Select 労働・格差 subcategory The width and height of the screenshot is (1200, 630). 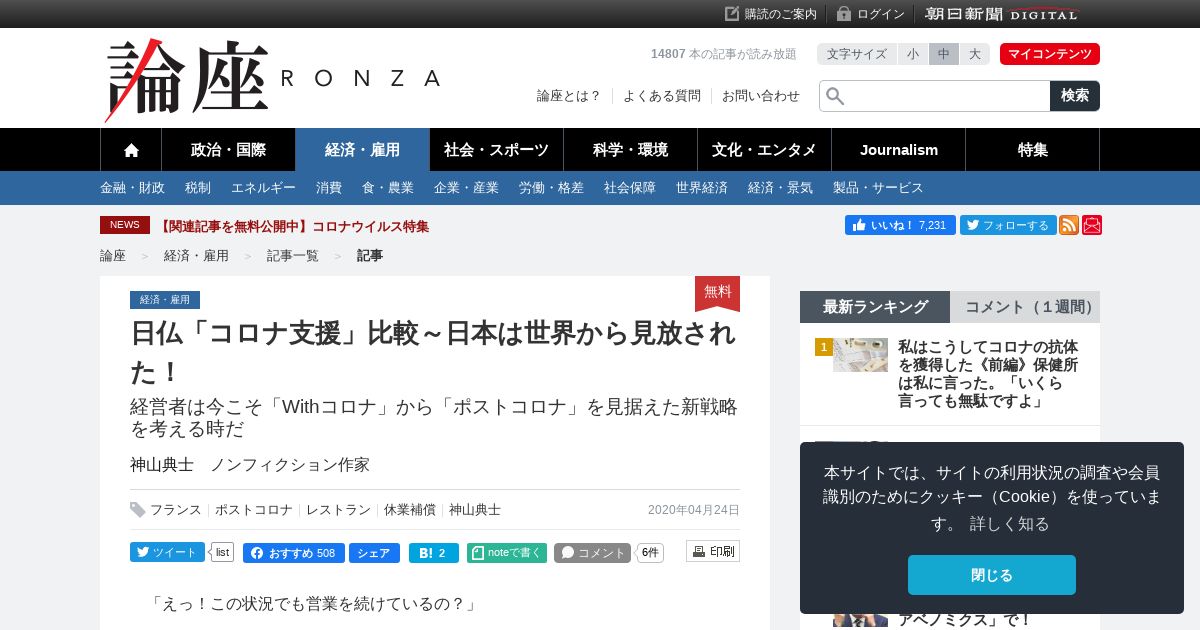click(x=551, y=188)
